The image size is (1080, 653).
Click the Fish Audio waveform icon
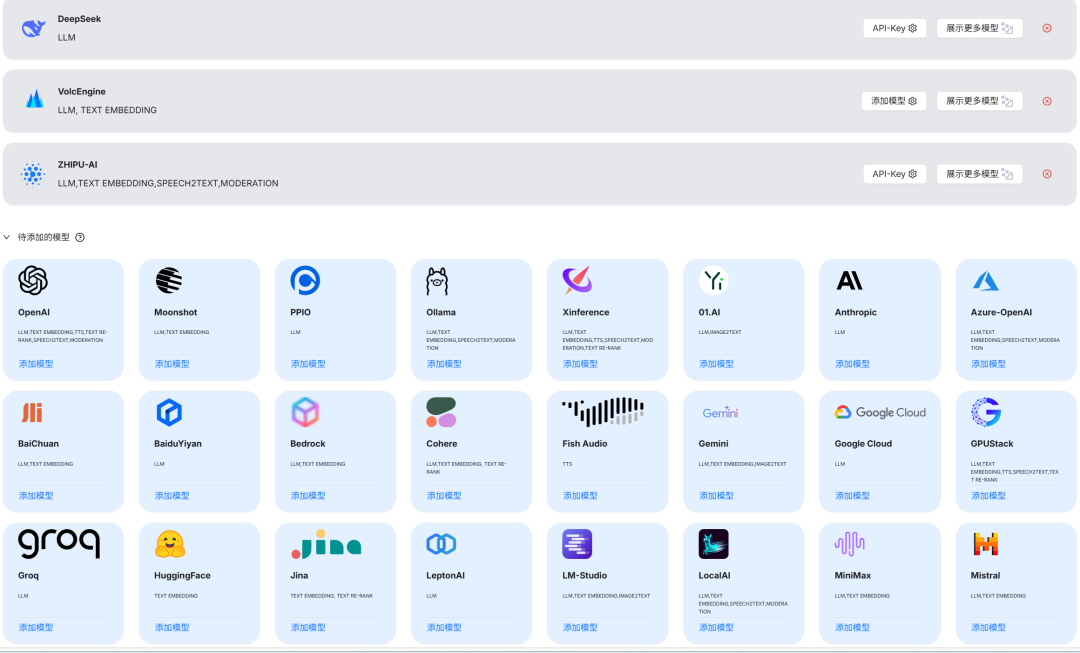click(x=602, y=412)
